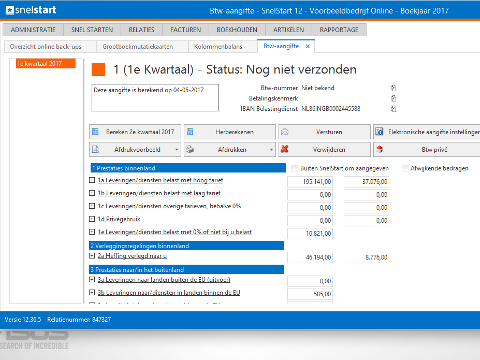This screenshot has height=360, width=480.
Task: Click the 1a omzet amount field
Action: tap(310, 182)
